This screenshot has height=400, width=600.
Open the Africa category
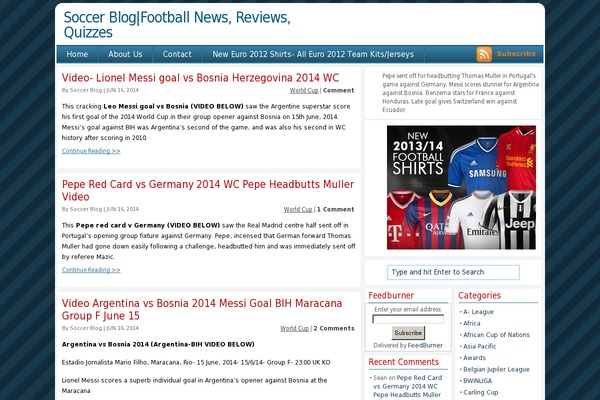pyautogui.click(x=471, y=323)
